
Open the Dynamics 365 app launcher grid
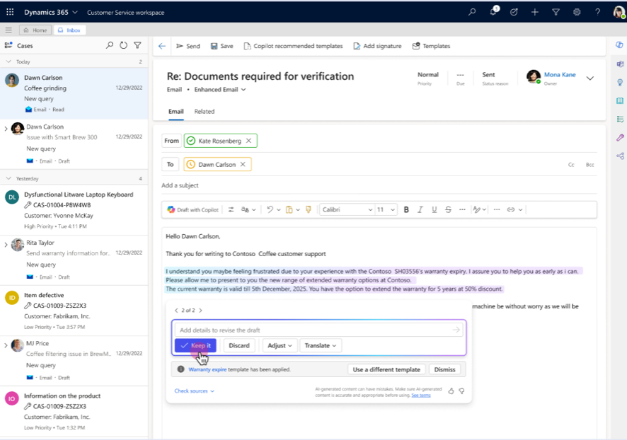click(x=9, y=11)
